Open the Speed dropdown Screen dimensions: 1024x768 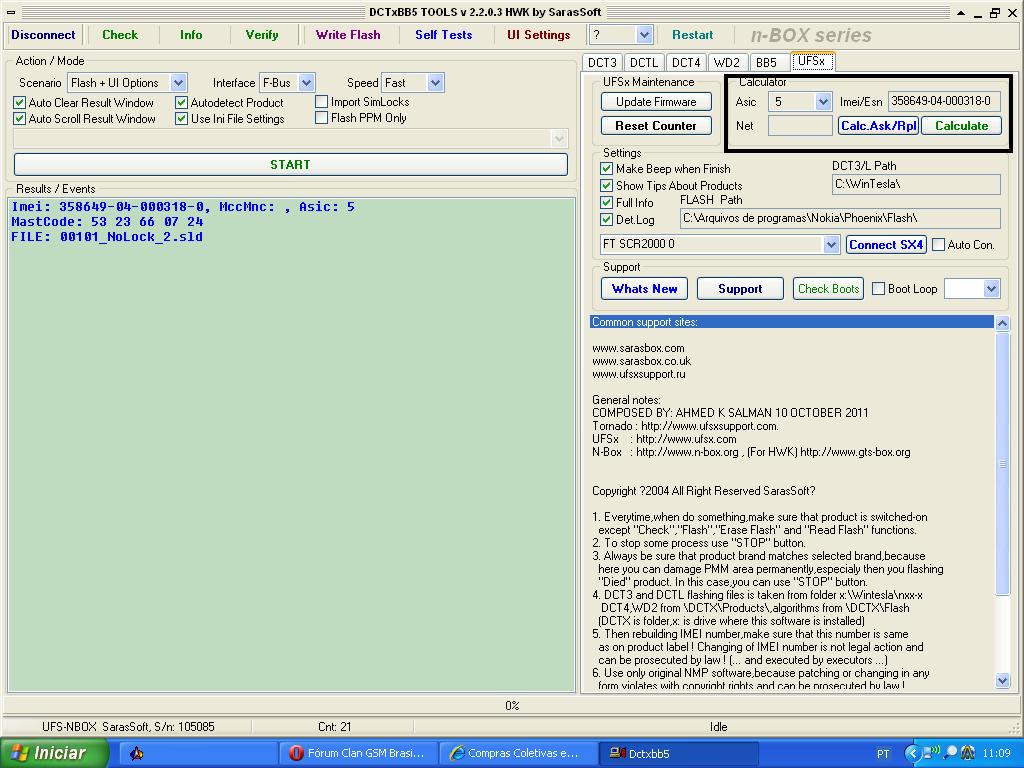436,83
